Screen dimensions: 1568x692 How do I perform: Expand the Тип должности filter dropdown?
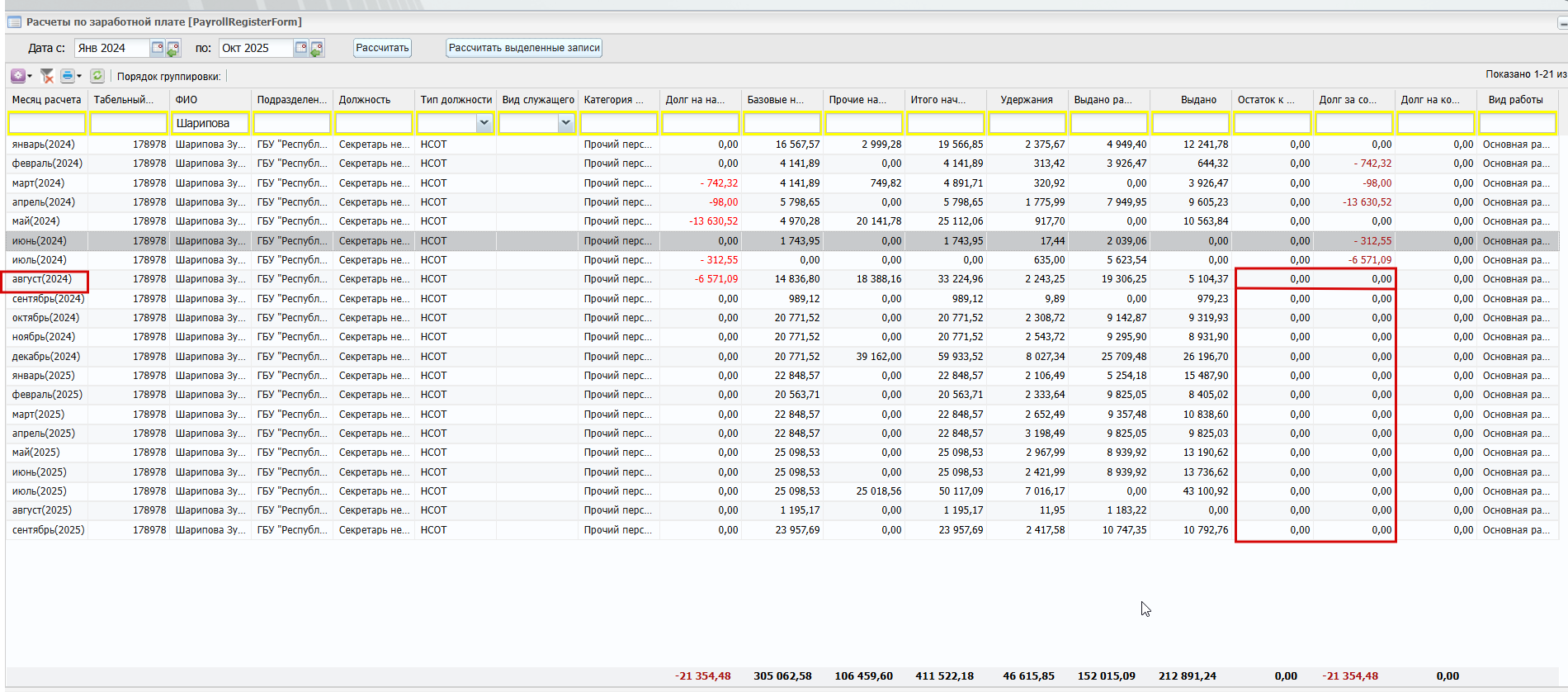pos(484,123)
